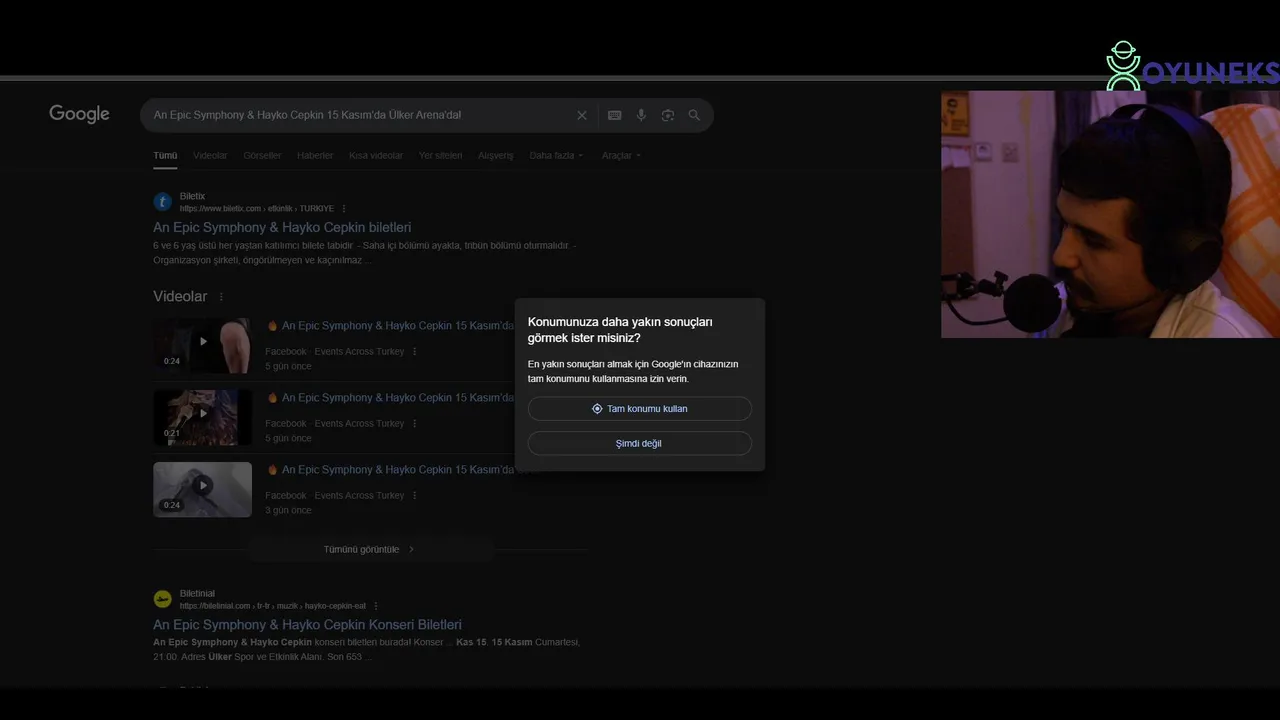1280x720 pixels.
Task: Open the title link of the 0:21 video
Action: pos(390,398)
